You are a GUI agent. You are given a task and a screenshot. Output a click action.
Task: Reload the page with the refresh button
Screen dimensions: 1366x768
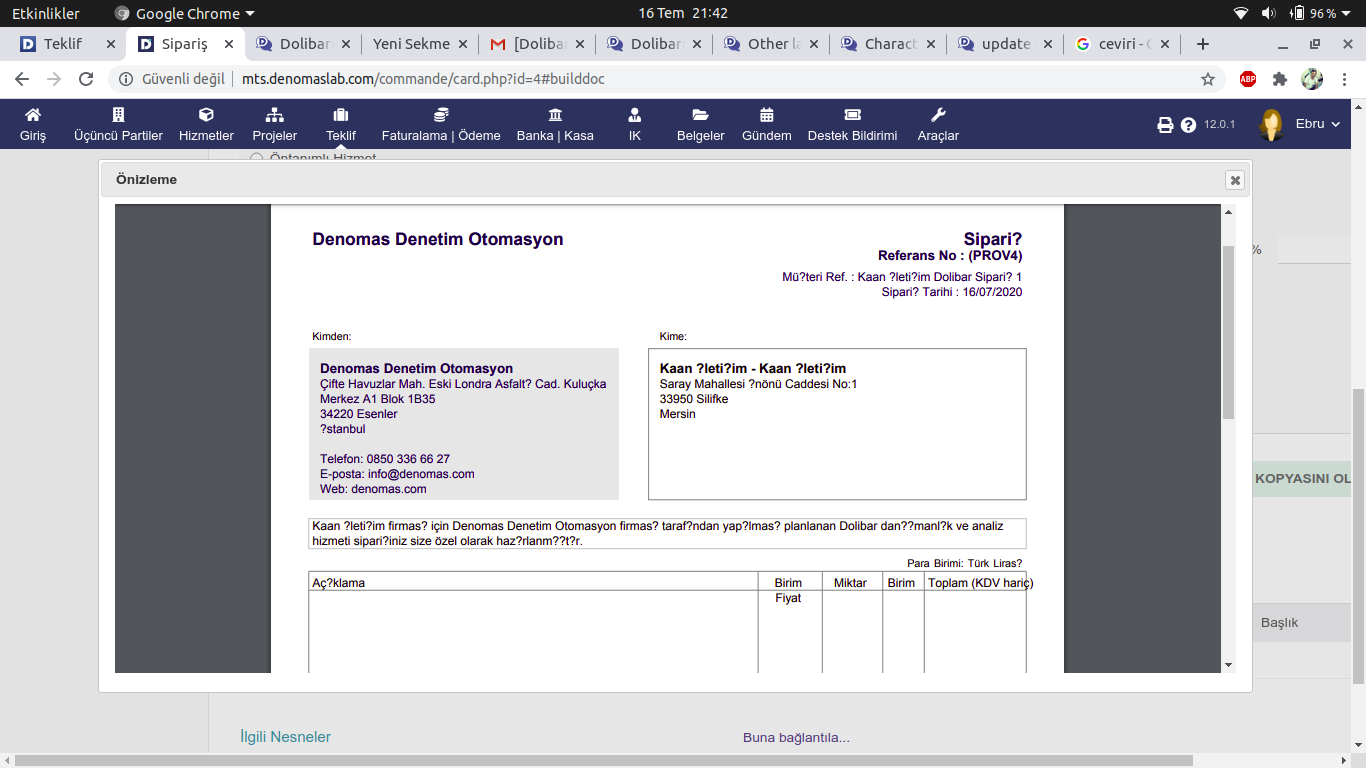pos(86,79)
